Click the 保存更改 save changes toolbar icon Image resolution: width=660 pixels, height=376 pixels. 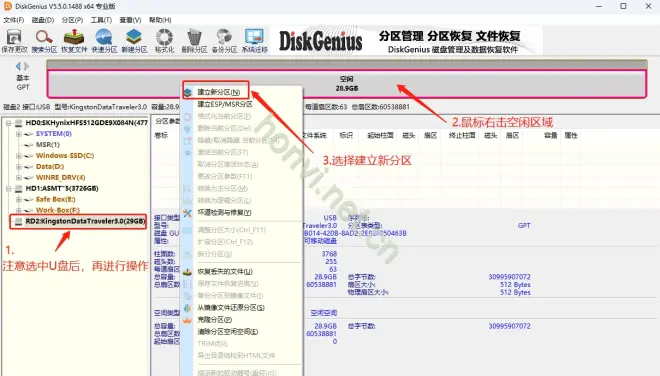[14, 41]
